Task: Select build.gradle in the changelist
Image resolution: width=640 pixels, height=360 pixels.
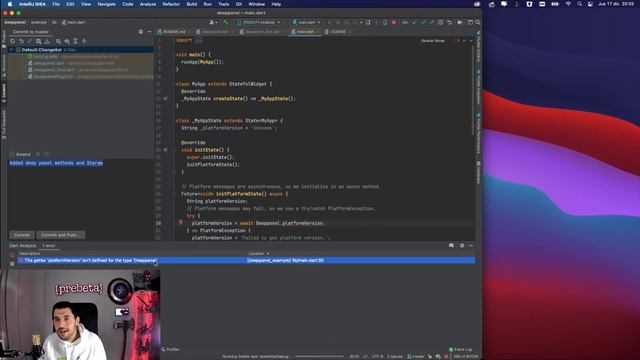Action: 46,56
